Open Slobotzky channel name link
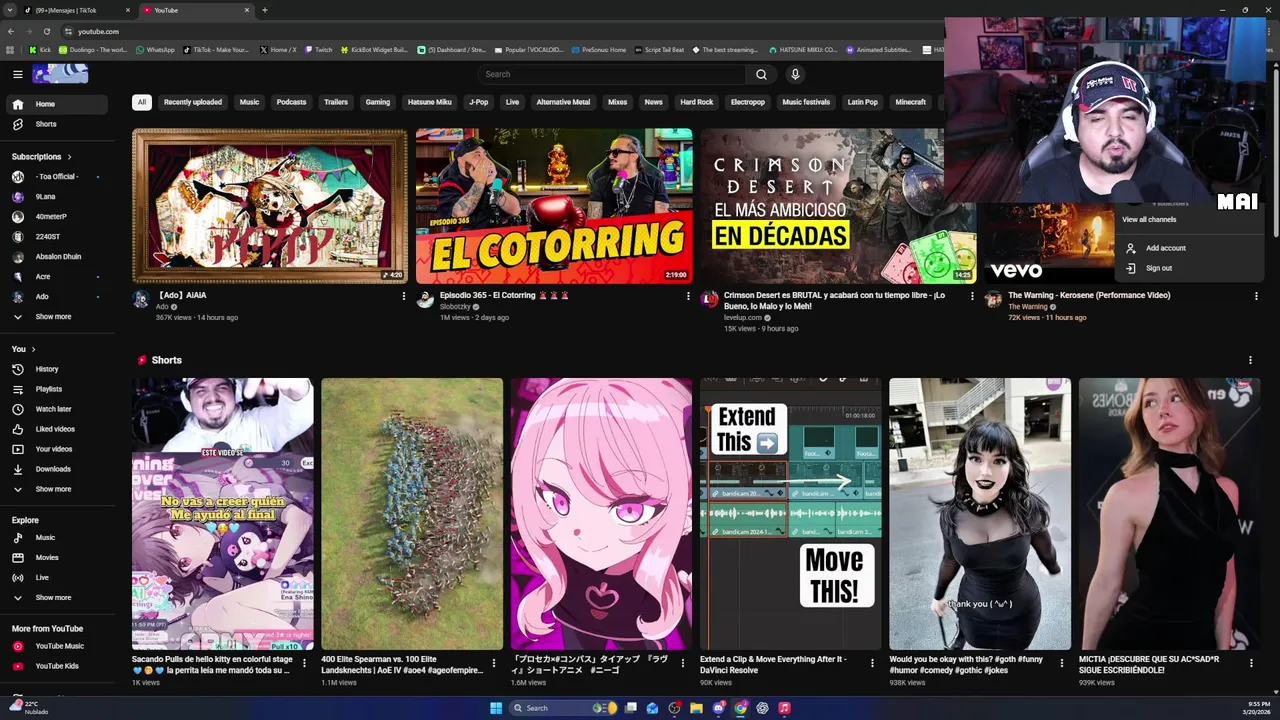The height and width of the screenshot is (720, 1280). 455,307
